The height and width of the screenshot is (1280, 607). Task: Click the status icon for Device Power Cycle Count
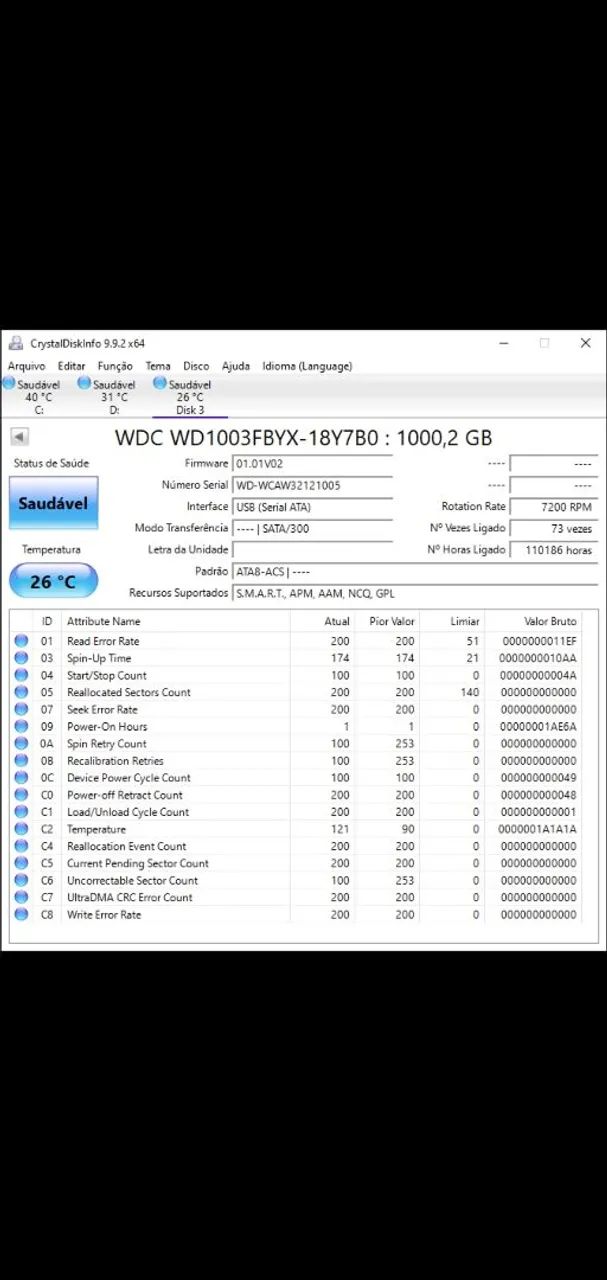coord(21,777)
